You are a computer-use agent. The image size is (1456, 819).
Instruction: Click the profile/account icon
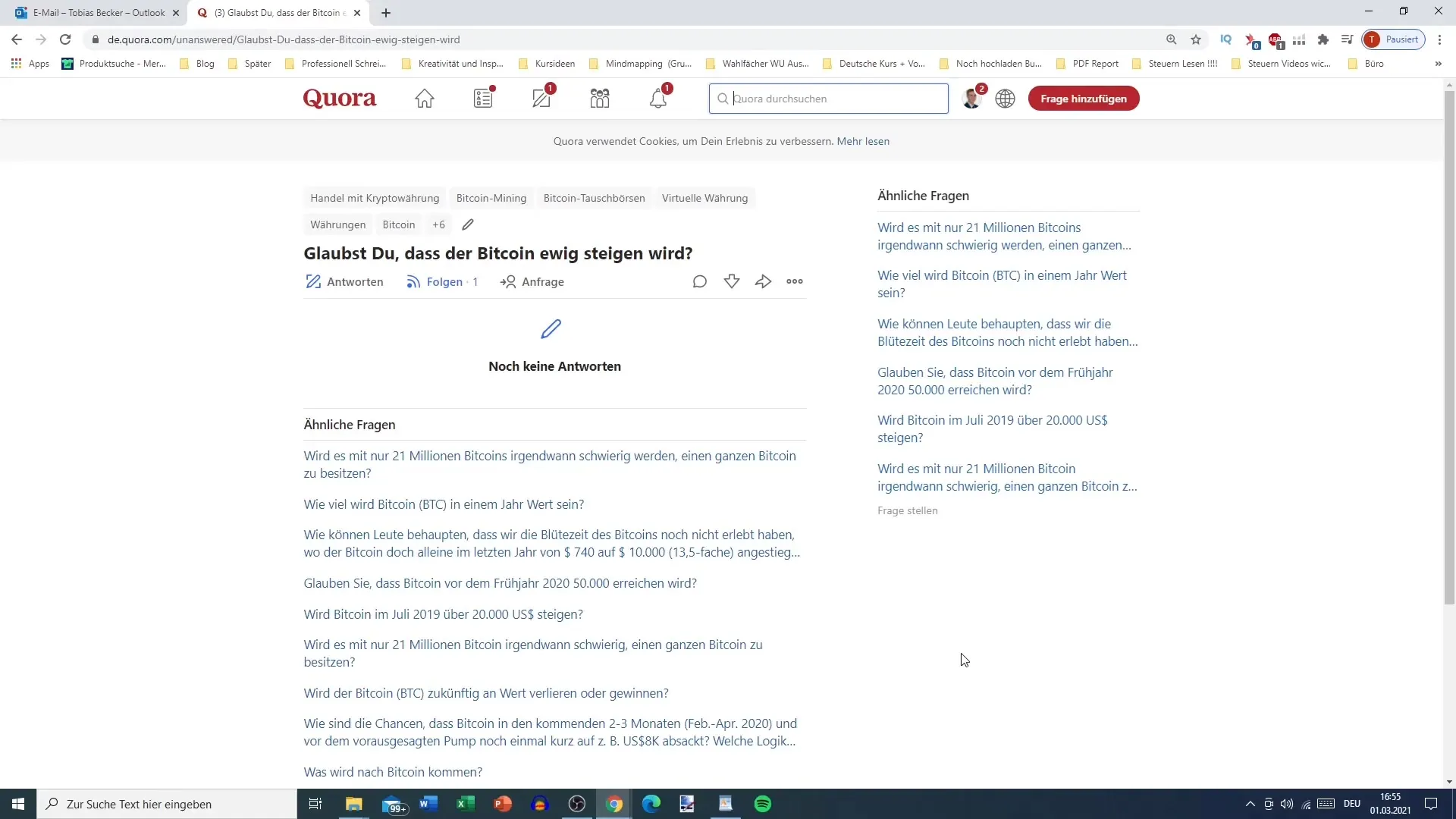click(x=972, y=98)
